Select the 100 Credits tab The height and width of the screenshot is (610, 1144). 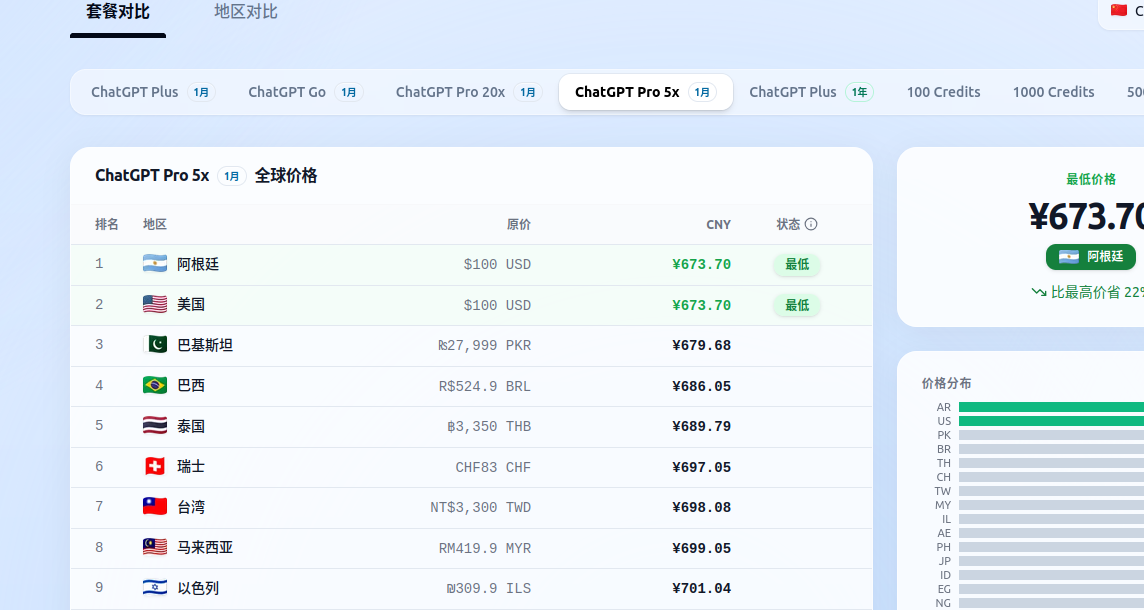[943, 92]
